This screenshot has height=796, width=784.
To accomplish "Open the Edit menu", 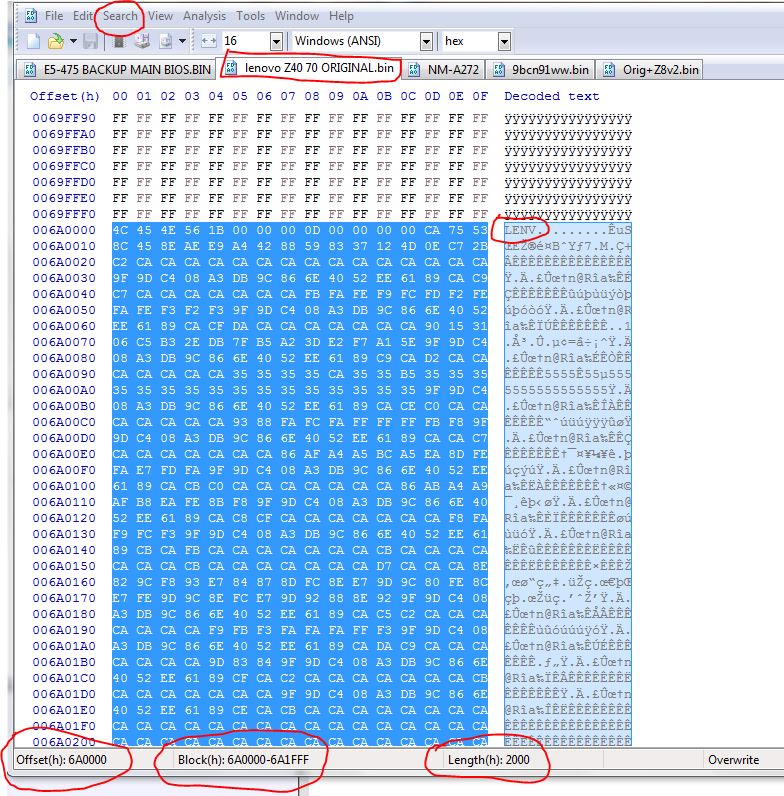I will tap(82, 16).
